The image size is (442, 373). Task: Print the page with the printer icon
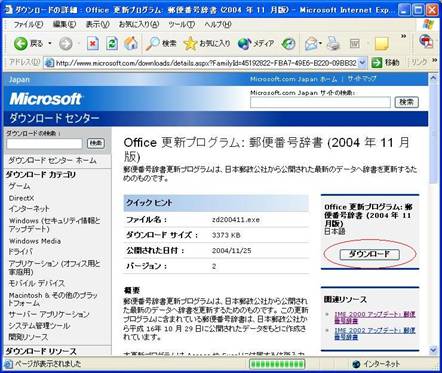(333, 44)
